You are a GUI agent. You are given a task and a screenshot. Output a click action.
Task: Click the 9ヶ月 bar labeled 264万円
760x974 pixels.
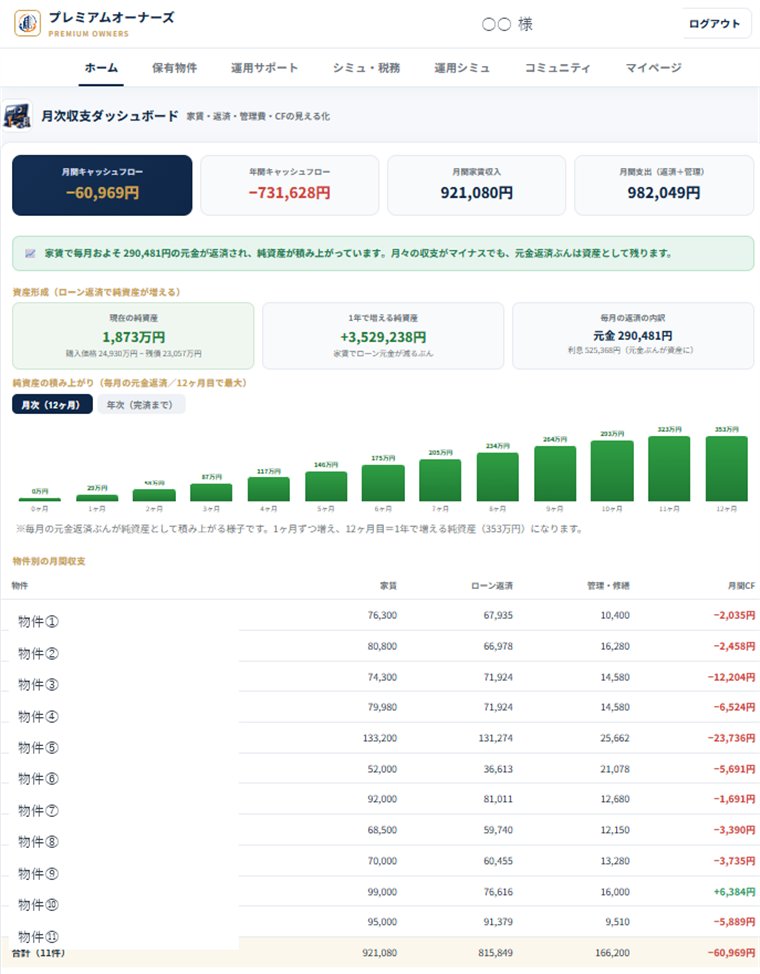point(555,473)
